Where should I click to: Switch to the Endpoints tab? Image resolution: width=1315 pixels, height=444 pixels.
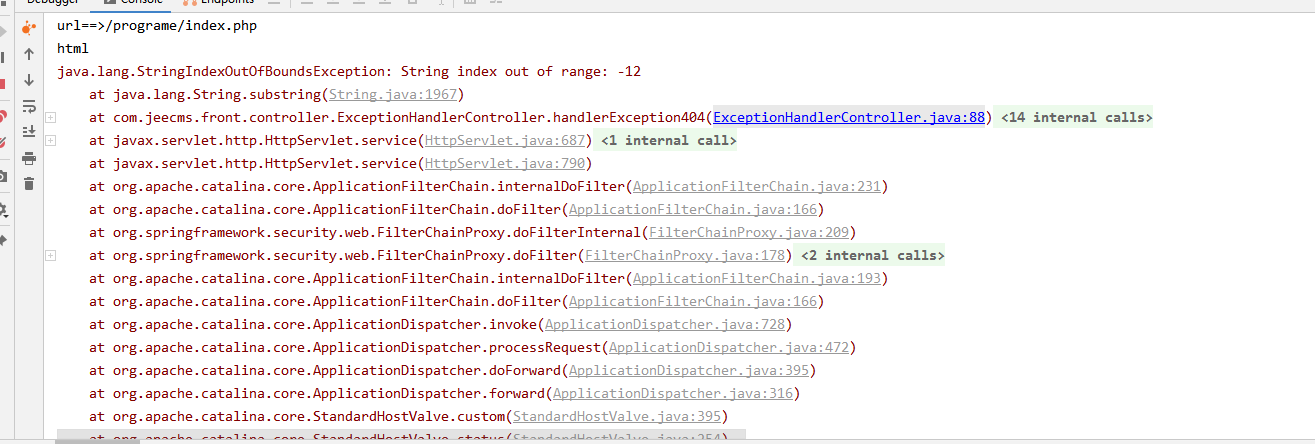coord(217,3)
